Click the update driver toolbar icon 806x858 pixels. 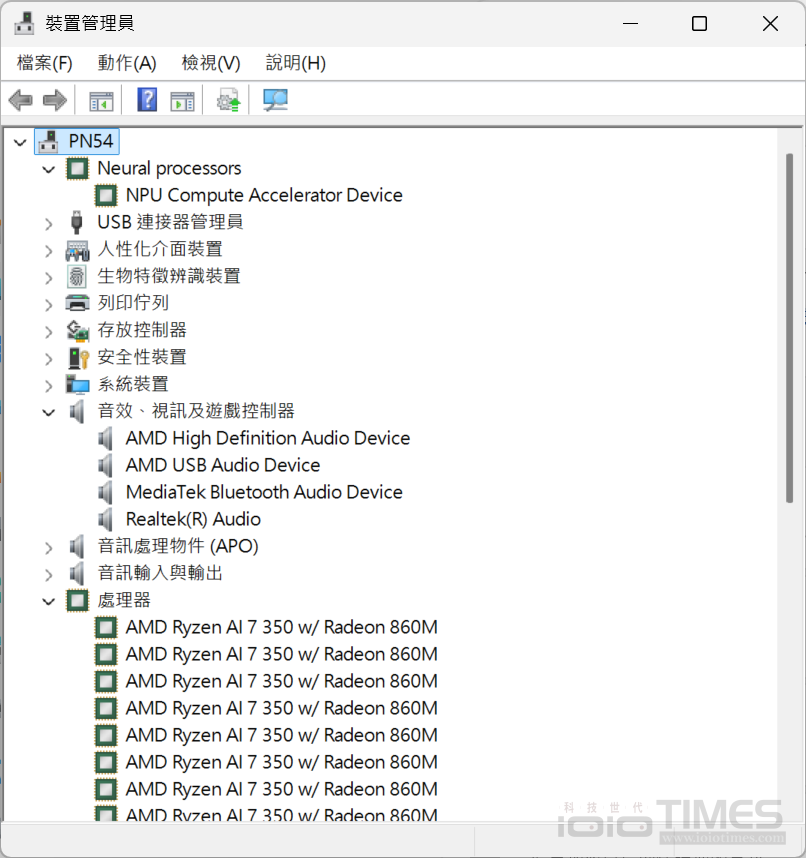229,100
